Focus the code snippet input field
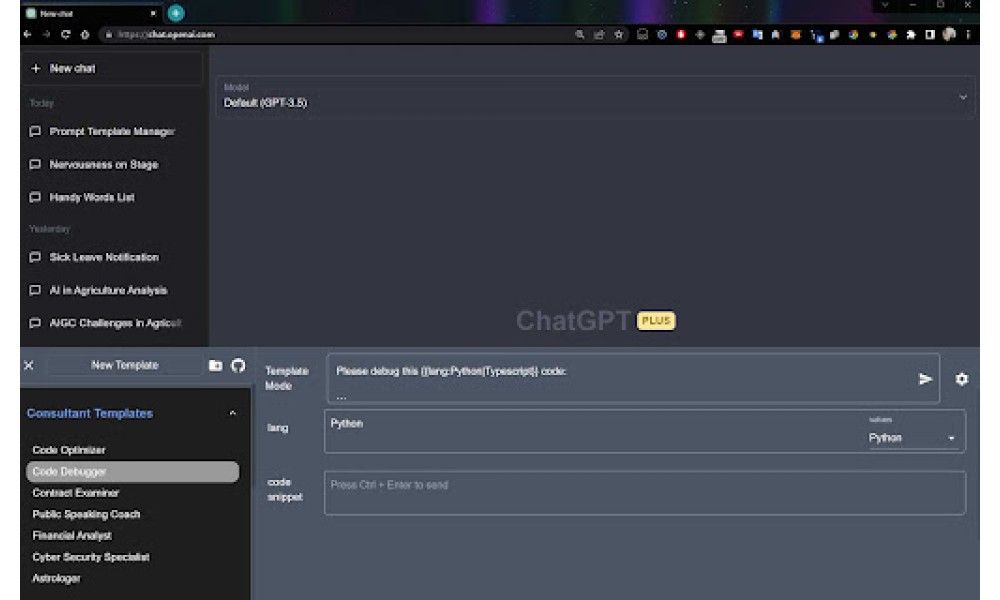The width and height of the screenshot is (1000, 600). (x=645, y=493)
